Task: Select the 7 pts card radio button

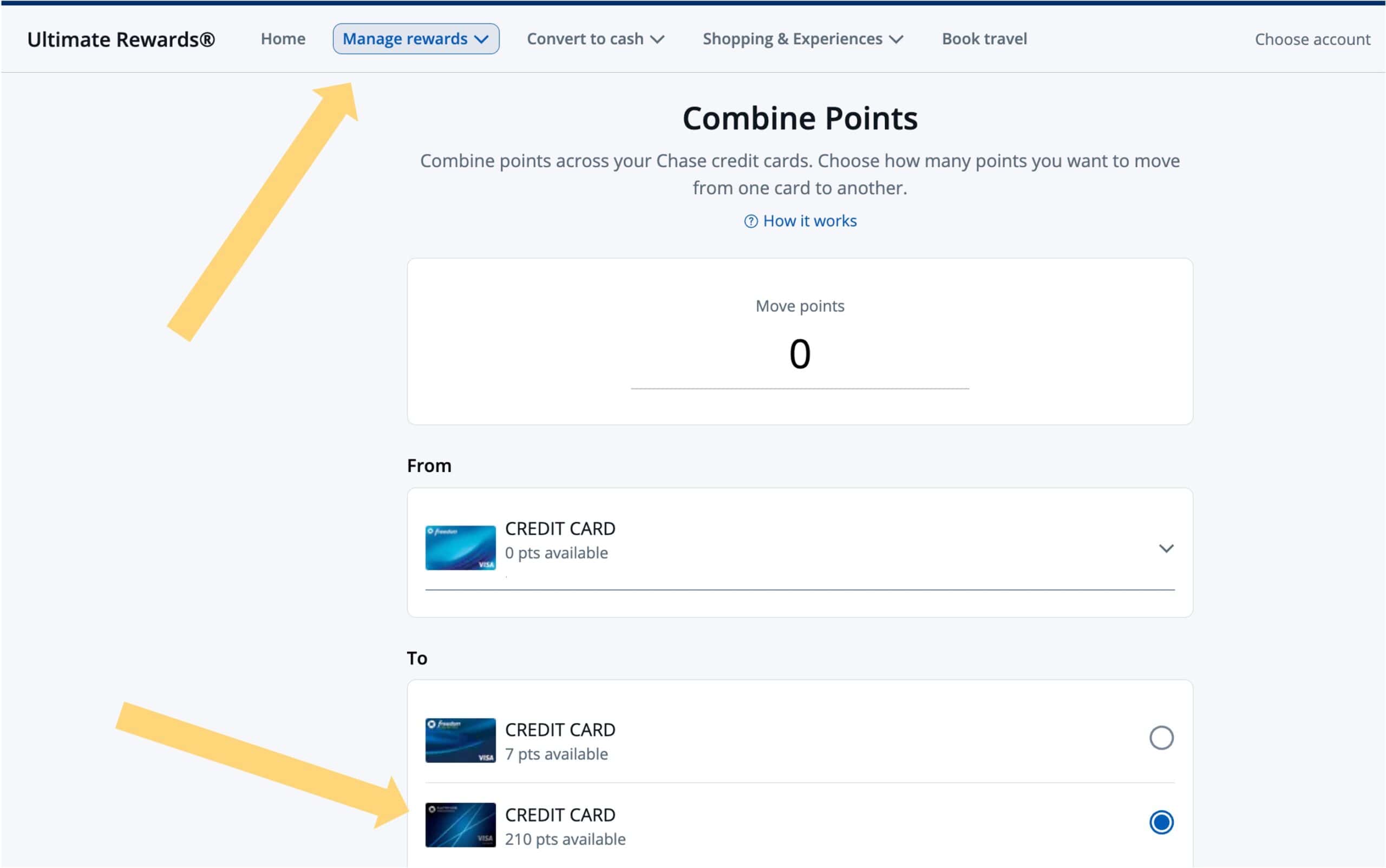Action: point(1161,738)
